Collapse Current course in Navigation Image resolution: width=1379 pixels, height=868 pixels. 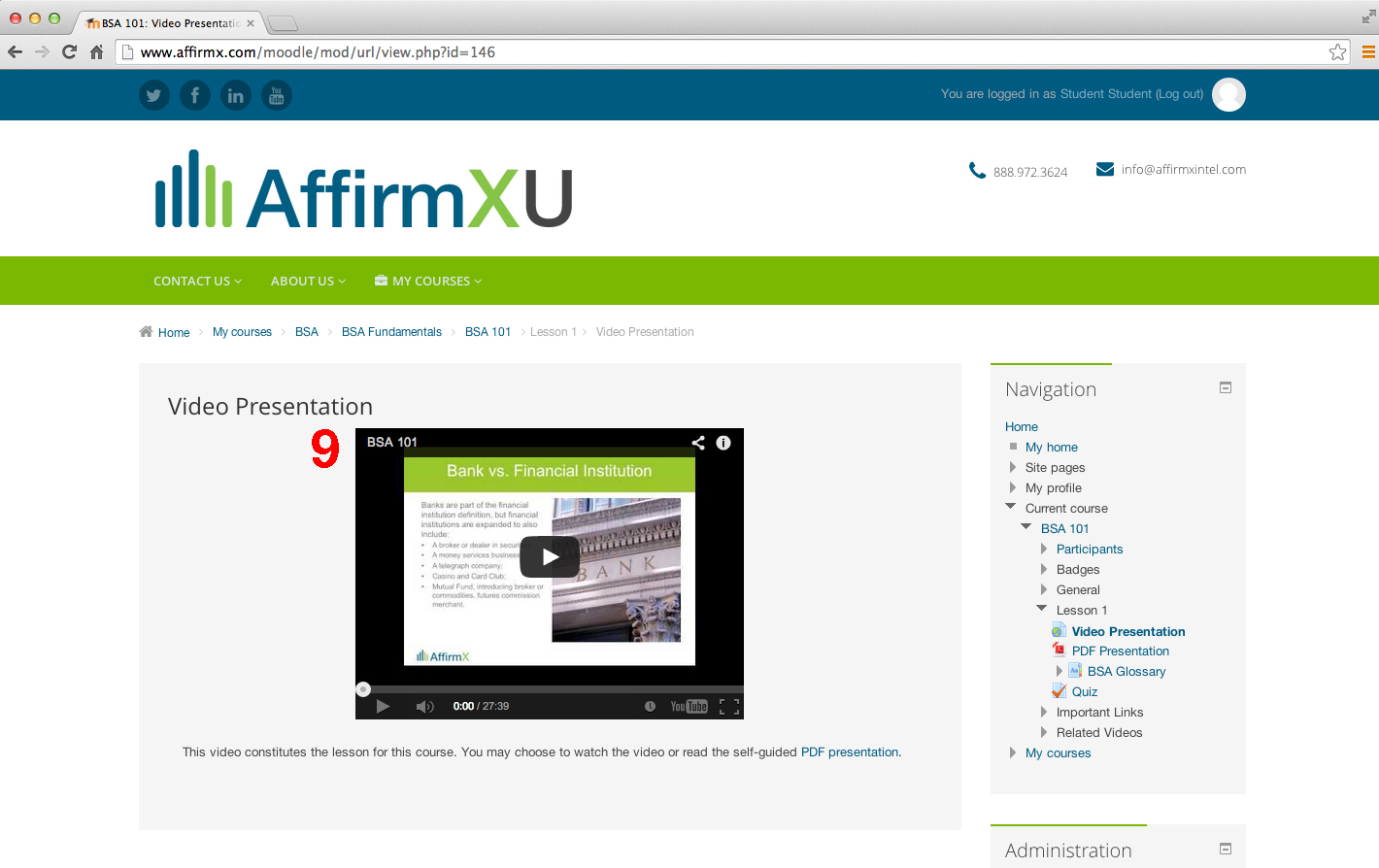pyautogui.click(x=1011, y=506)
